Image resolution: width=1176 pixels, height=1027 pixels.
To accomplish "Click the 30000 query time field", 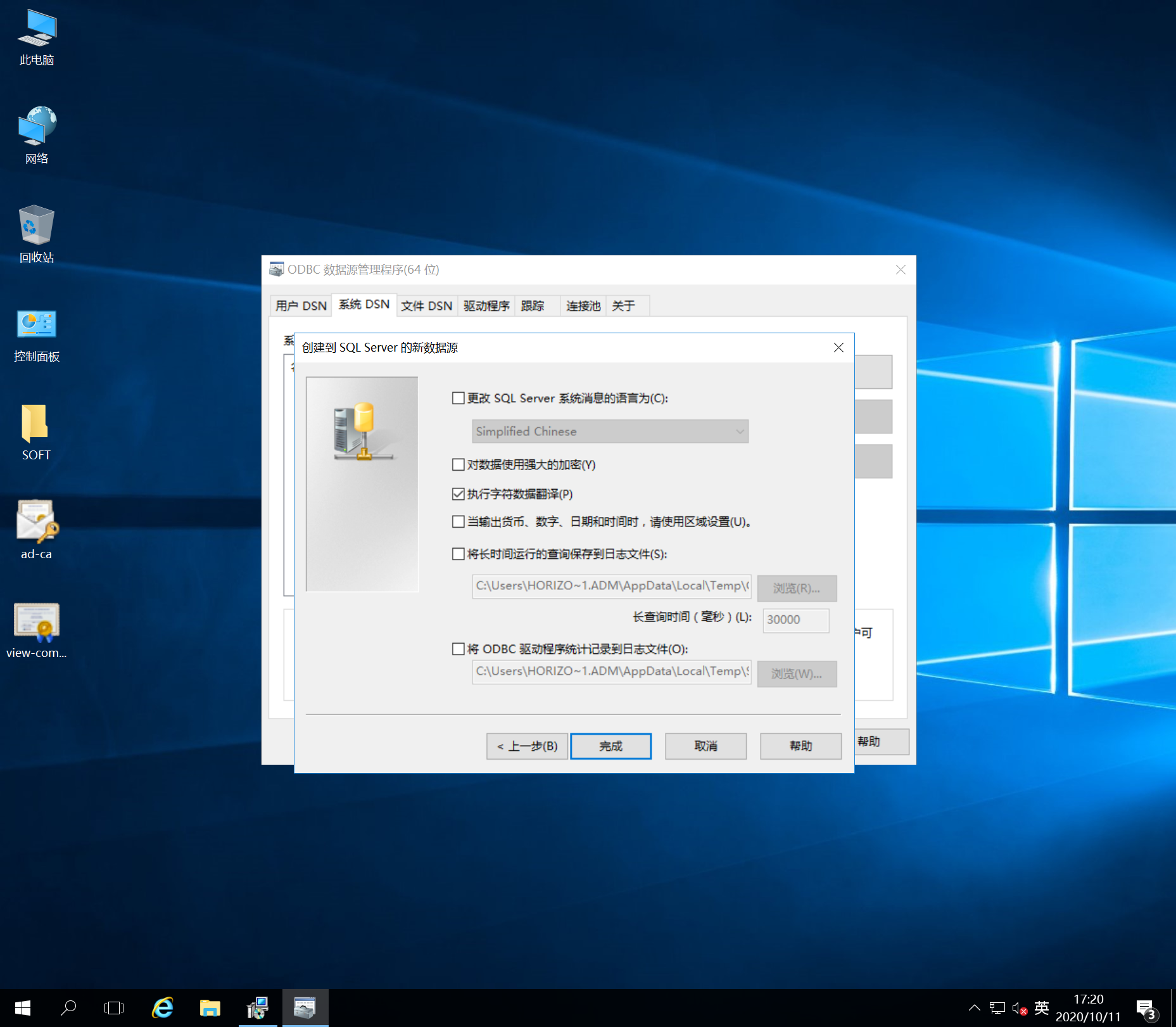I will pos(796,620).
